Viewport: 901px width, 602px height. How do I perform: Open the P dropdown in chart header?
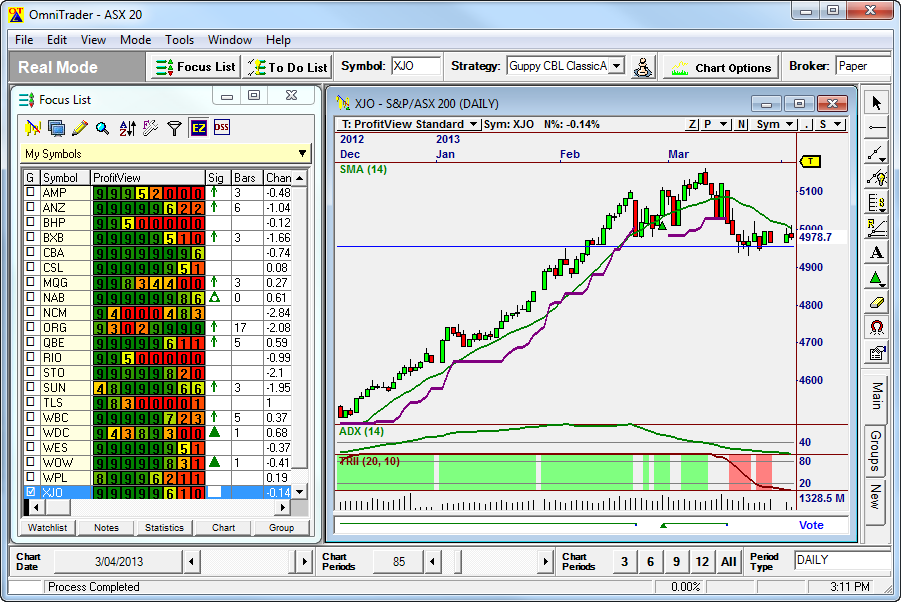click(x=723, y=124)
